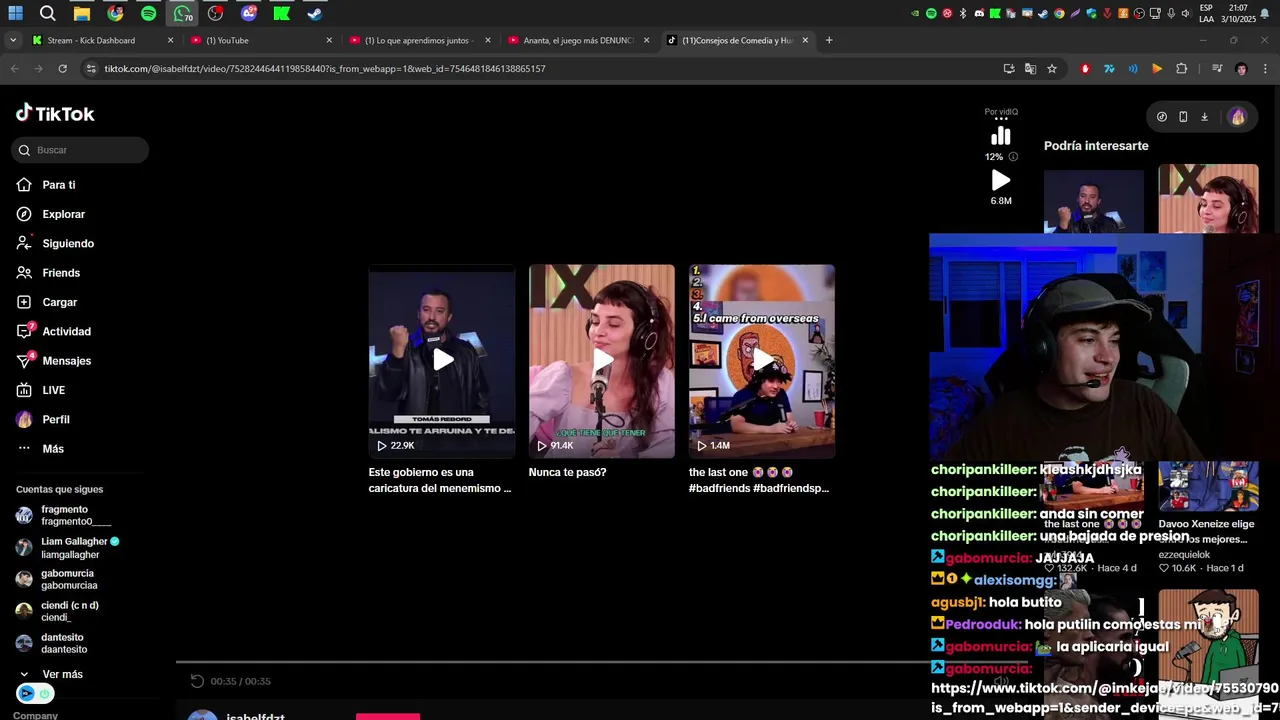The height and width of the screenshot is (720, 1280).
Task: Close the Stream - Kick Dashboard tab
Action: (170, 41)
